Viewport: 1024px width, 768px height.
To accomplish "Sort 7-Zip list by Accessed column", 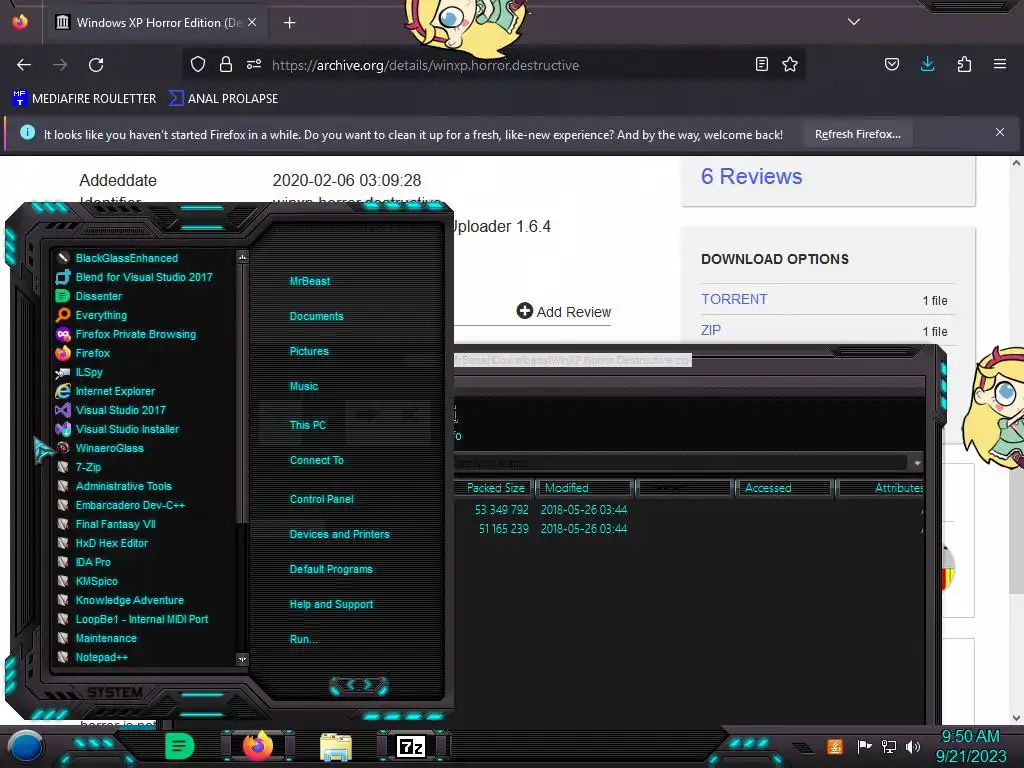I will pyautogui.click(x=783, y=488).
